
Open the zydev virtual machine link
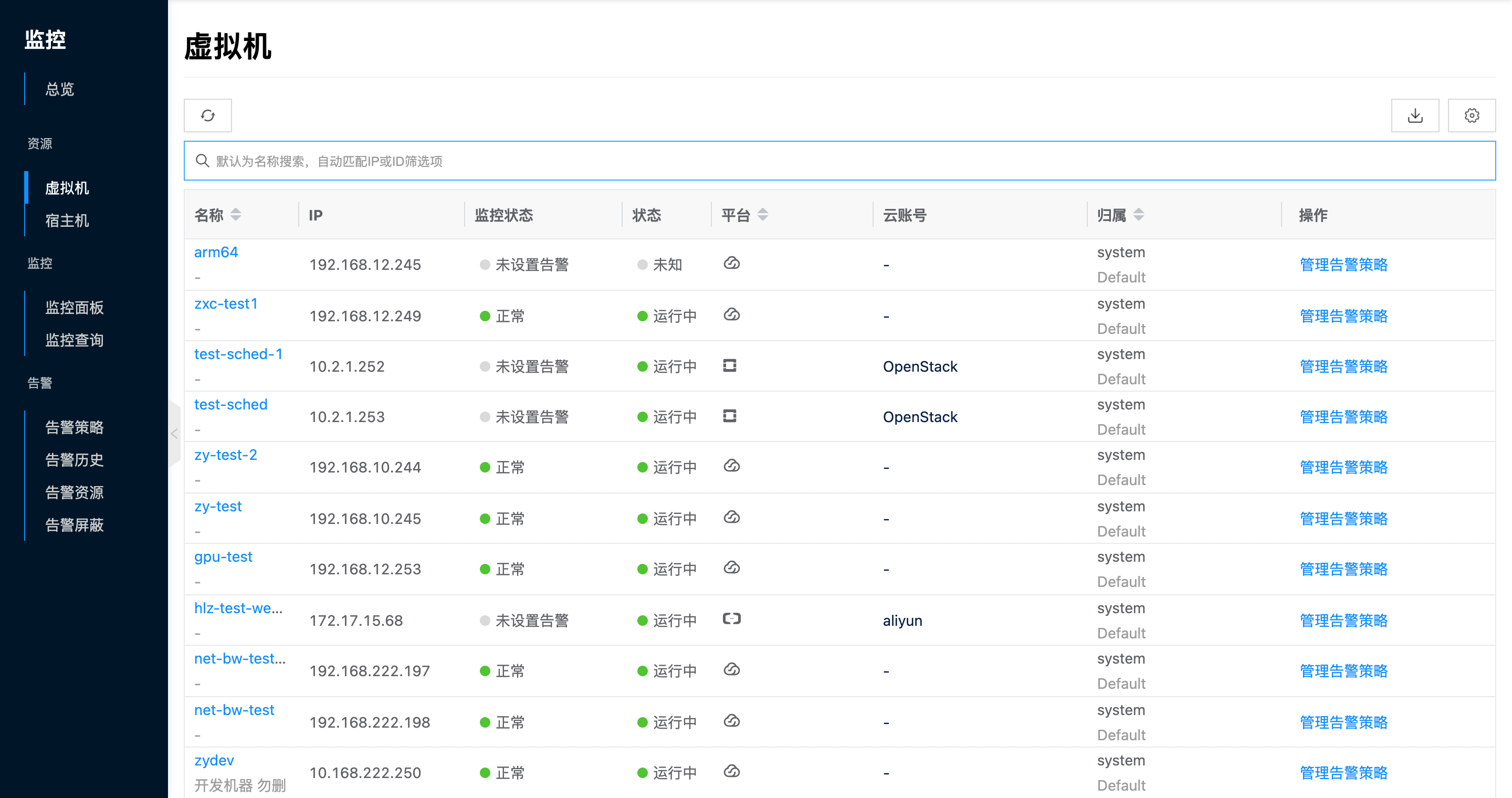(x=214, y=760)
